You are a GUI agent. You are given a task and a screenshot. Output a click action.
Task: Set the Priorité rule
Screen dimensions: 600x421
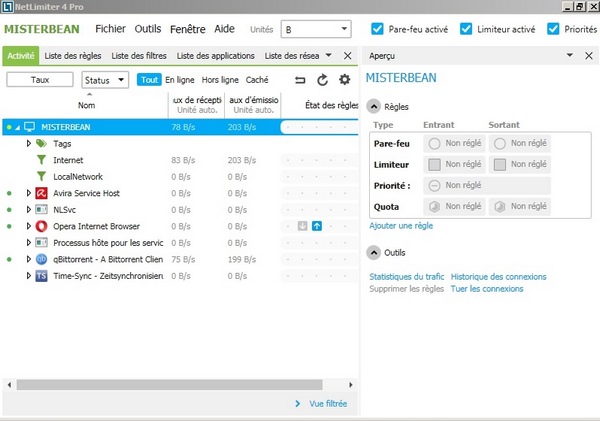[487, 186]
